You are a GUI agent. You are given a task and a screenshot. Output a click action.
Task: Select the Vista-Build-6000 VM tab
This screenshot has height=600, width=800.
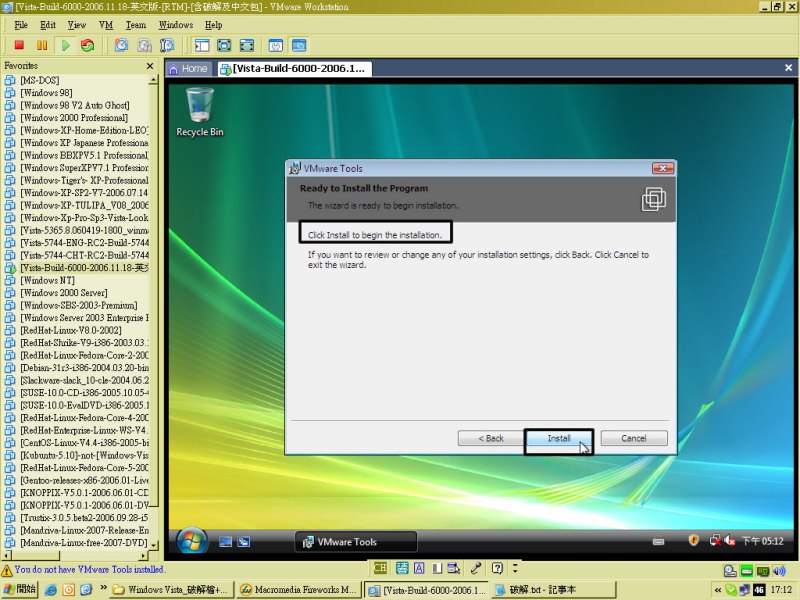coord(293,69)
